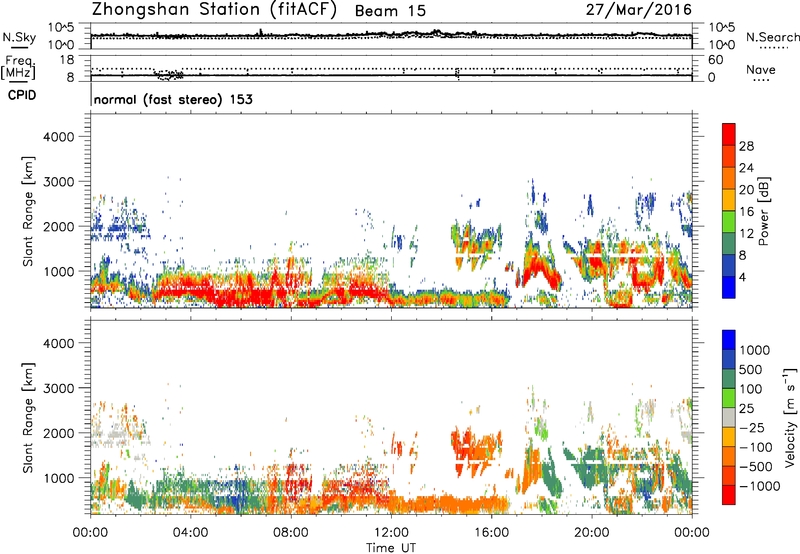800x554 pixels.
Task: Click the 'Freq. [MHz]' axis label
Action: pos(19,68)
